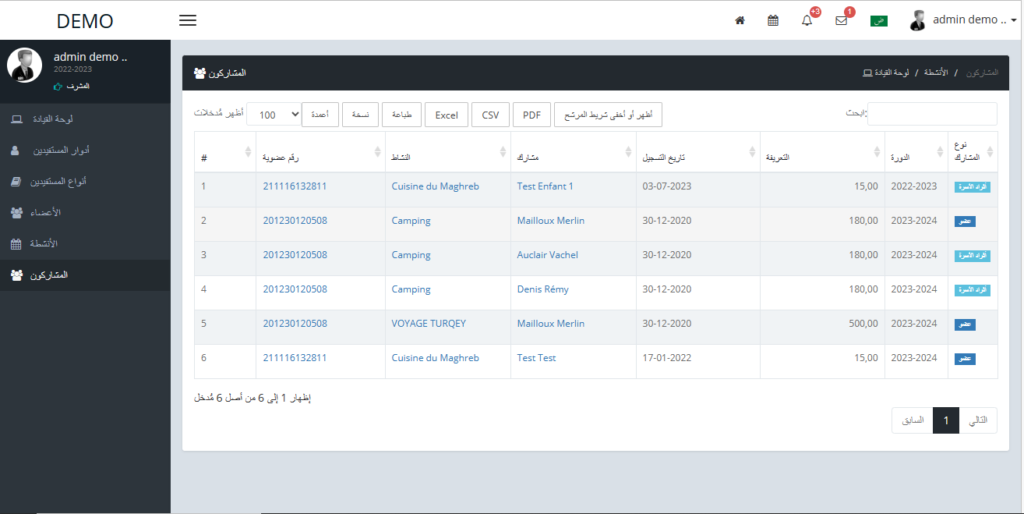1024x514 pixels.
Task: Sort by التعريفة column header
Action: tap(822, 152)
